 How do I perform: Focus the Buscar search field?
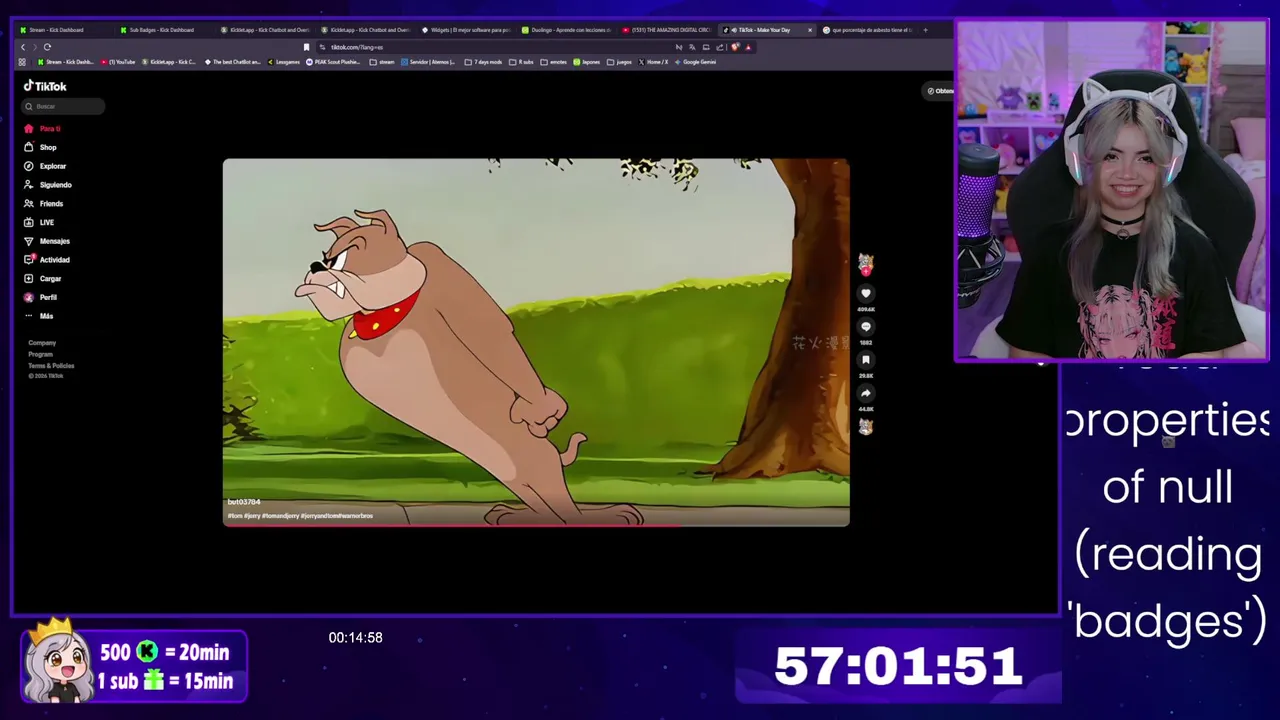[63, 106]
